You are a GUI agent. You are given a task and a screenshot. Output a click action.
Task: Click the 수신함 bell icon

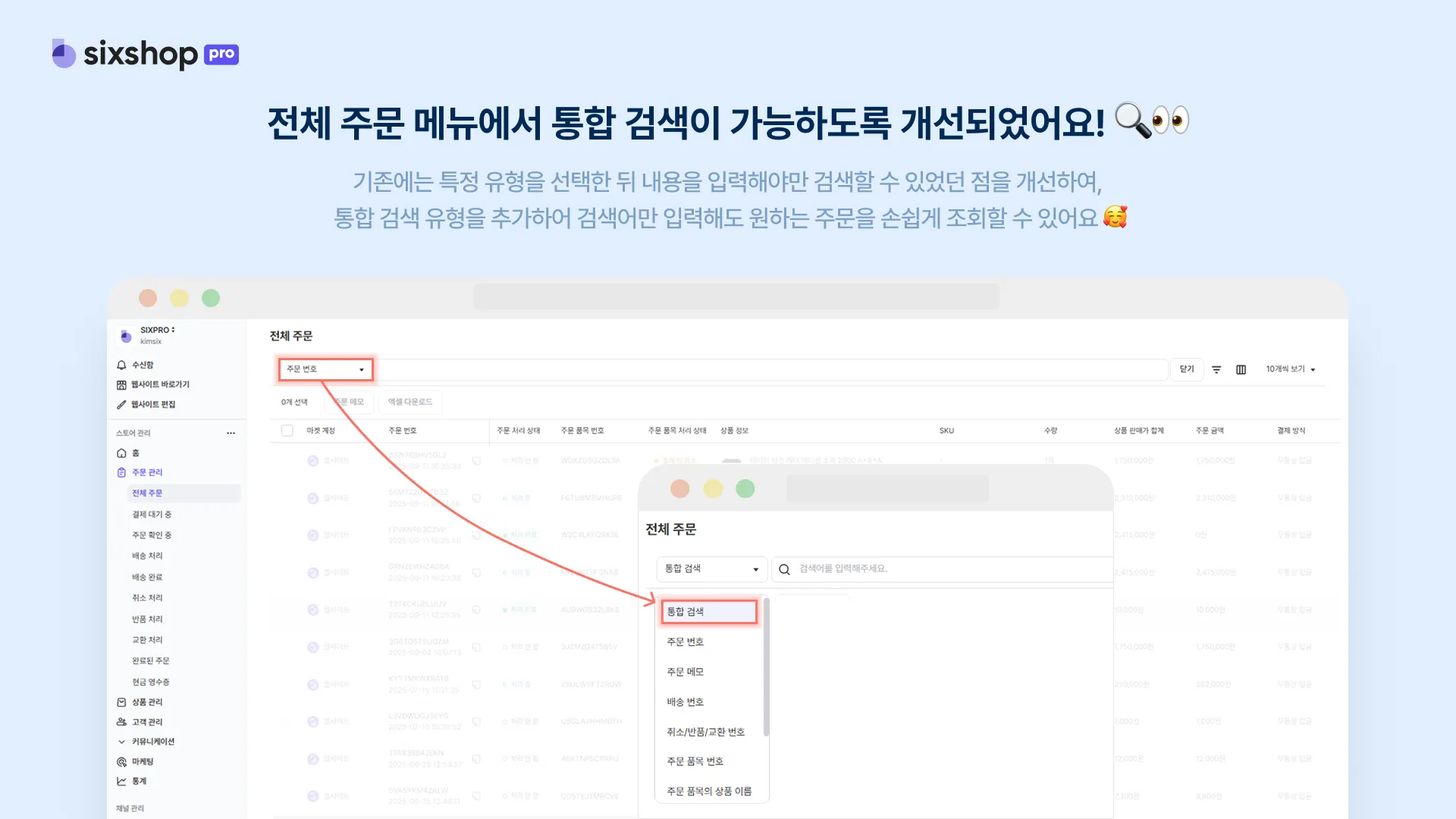tap(121, 365)
